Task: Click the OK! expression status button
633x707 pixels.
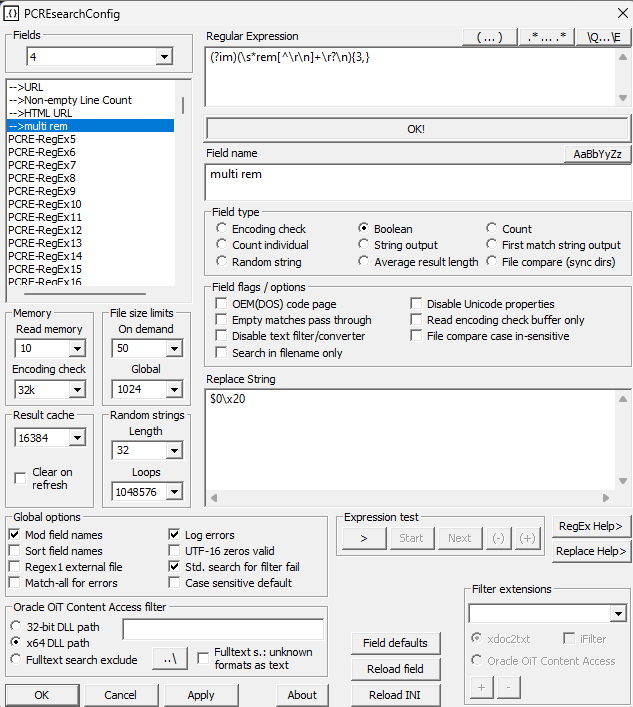Action: [416, 129]
